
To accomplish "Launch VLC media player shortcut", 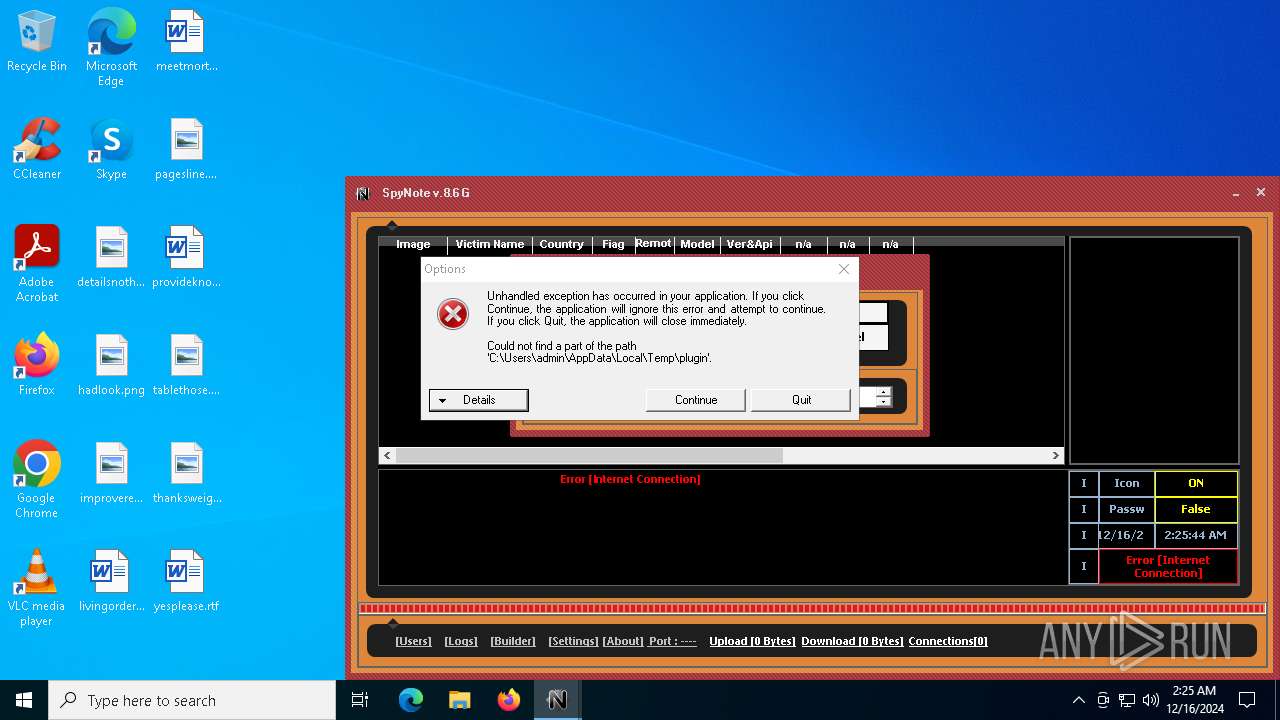I will tap(37, 588).
